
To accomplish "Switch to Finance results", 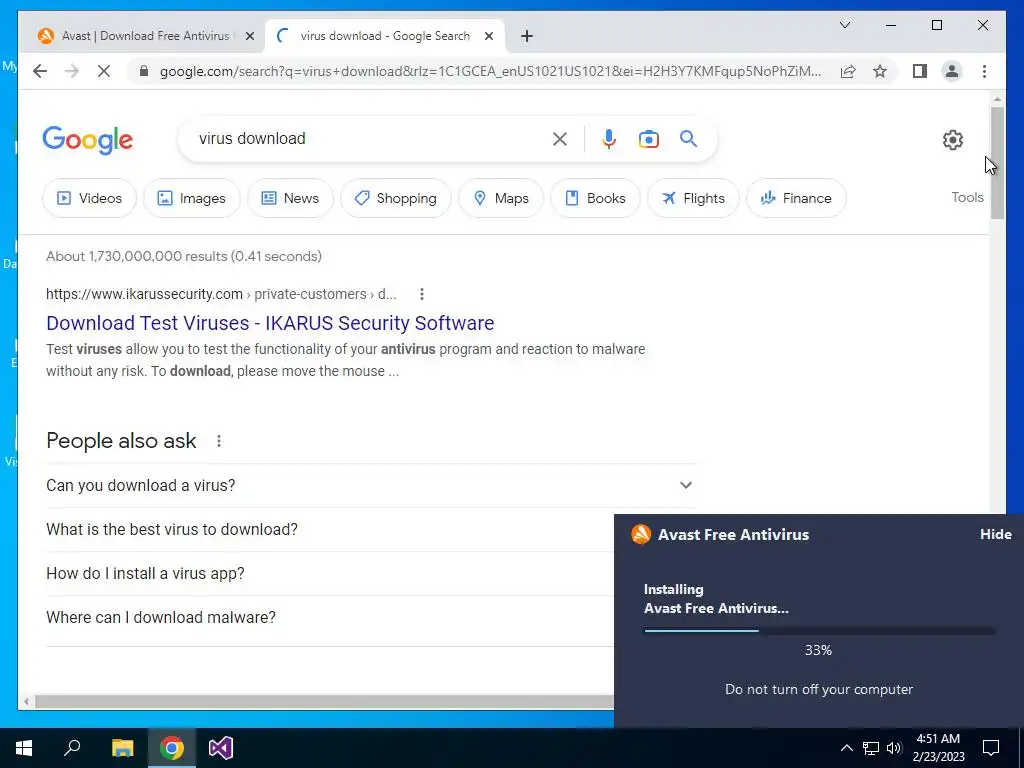I will coord(796,198).
